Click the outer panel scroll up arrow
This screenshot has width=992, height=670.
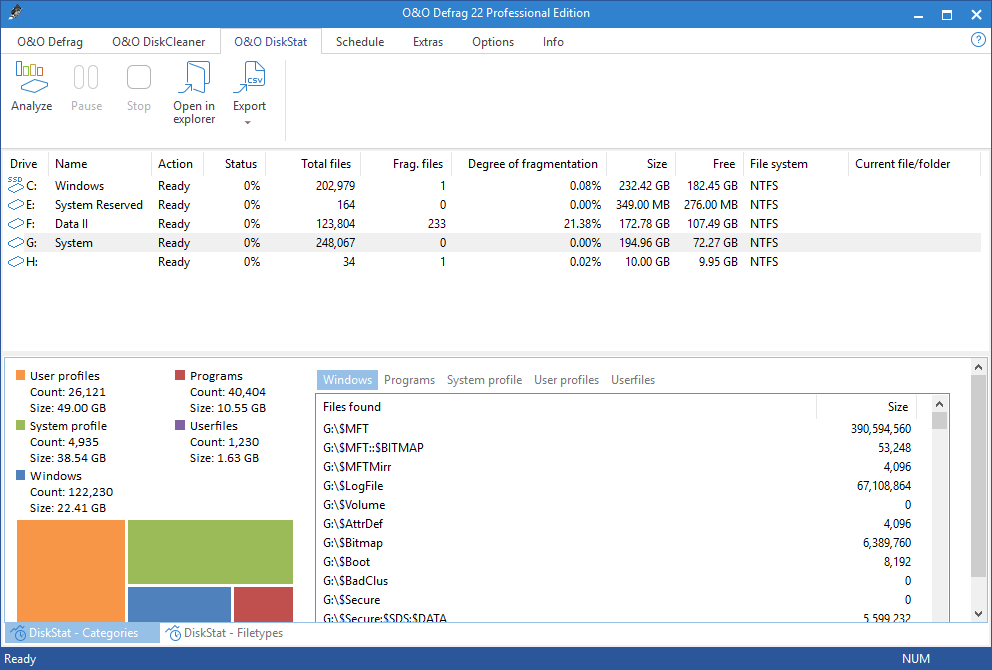click(978, 367)
